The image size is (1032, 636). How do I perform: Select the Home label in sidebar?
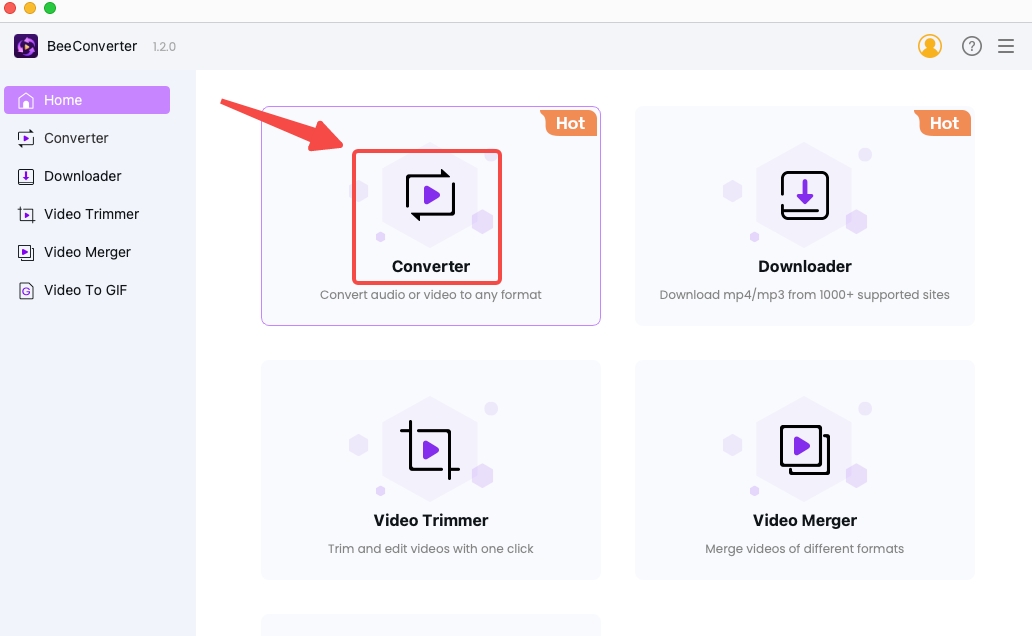coord(63,100)
